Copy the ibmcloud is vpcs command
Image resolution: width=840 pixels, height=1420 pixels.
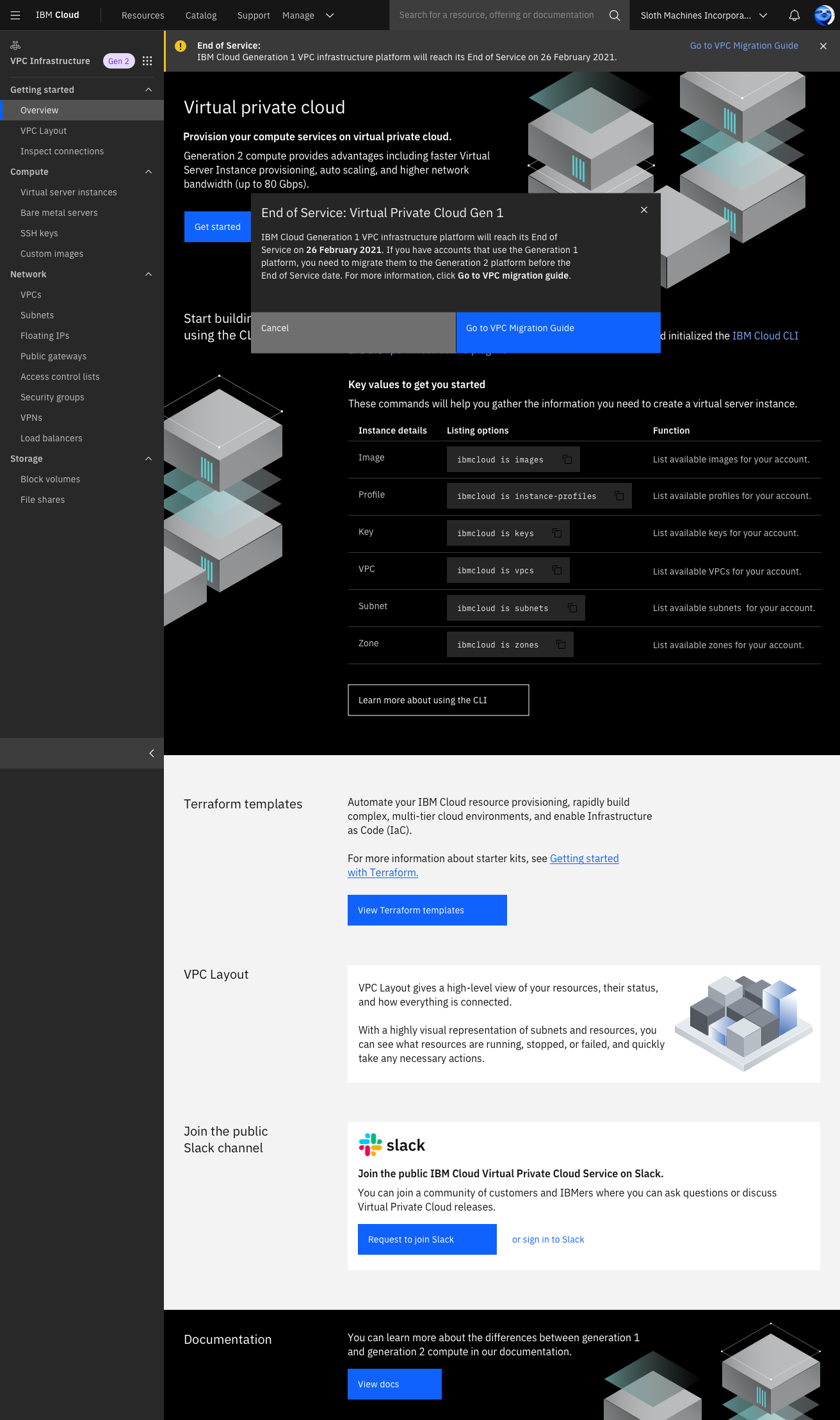point(557,570)
